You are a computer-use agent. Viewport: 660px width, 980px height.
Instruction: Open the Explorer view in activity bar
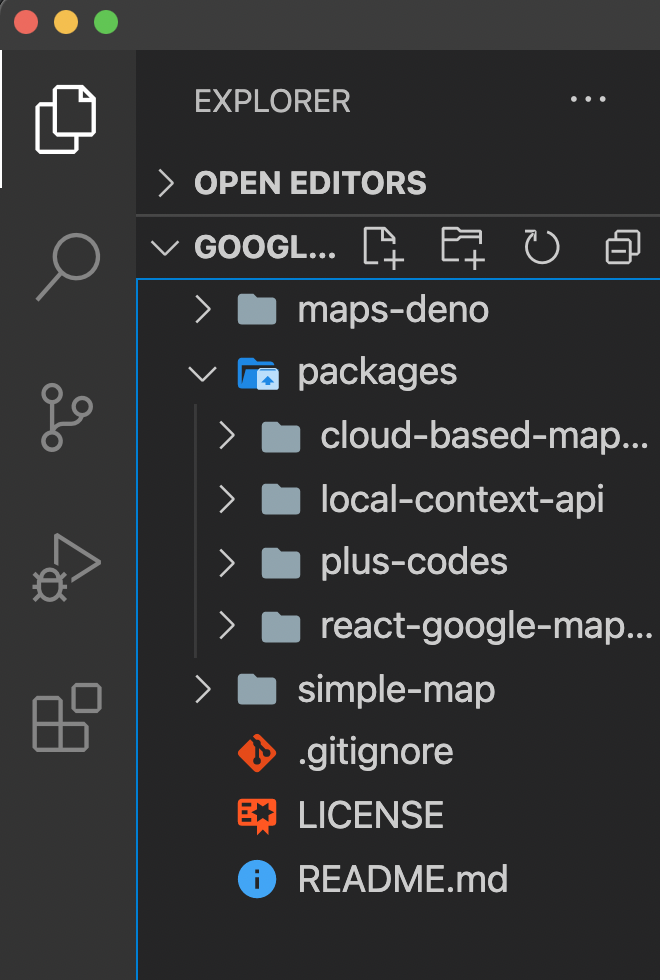point(66,119)
